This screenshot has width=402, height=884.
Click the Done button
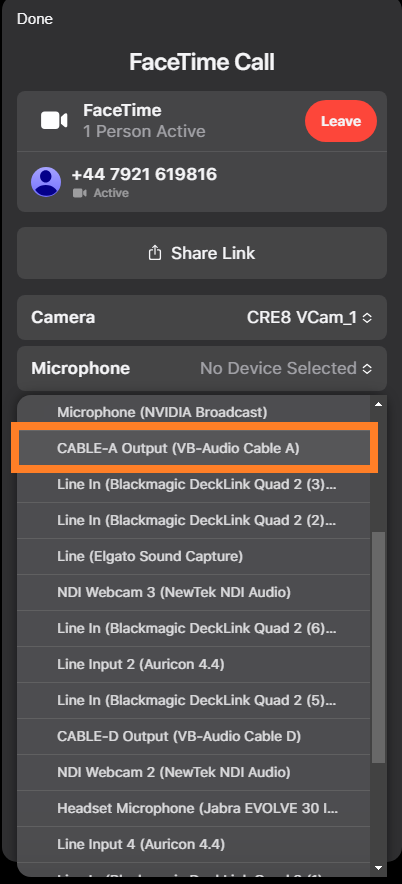35,19
